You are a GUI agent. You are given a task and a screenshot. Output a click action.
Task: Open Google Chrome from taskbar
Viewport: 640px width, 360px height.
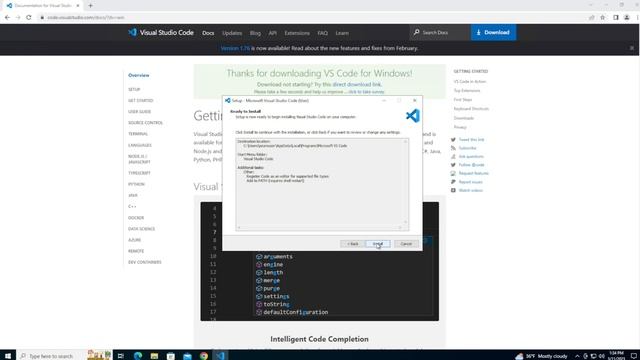pyautogui.click(x=204, y=356)
